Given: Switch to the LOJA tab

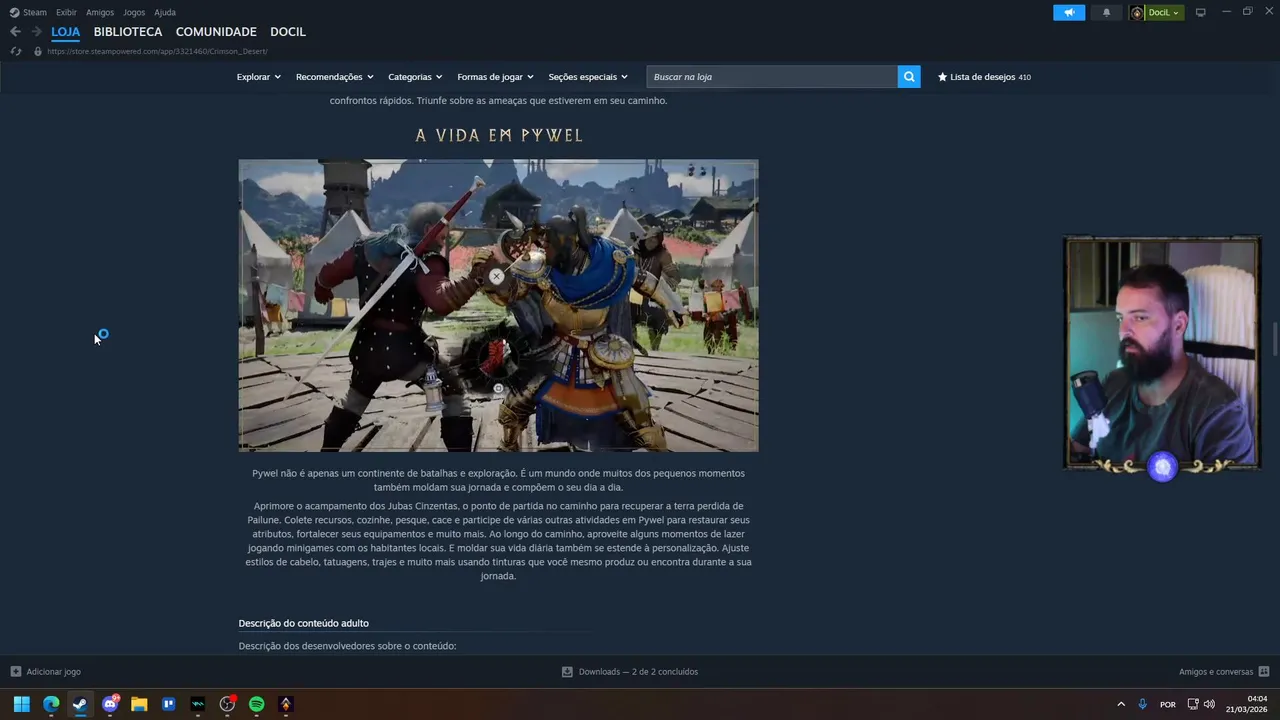Looking at the screenshot, I should (x=66, y=32).
